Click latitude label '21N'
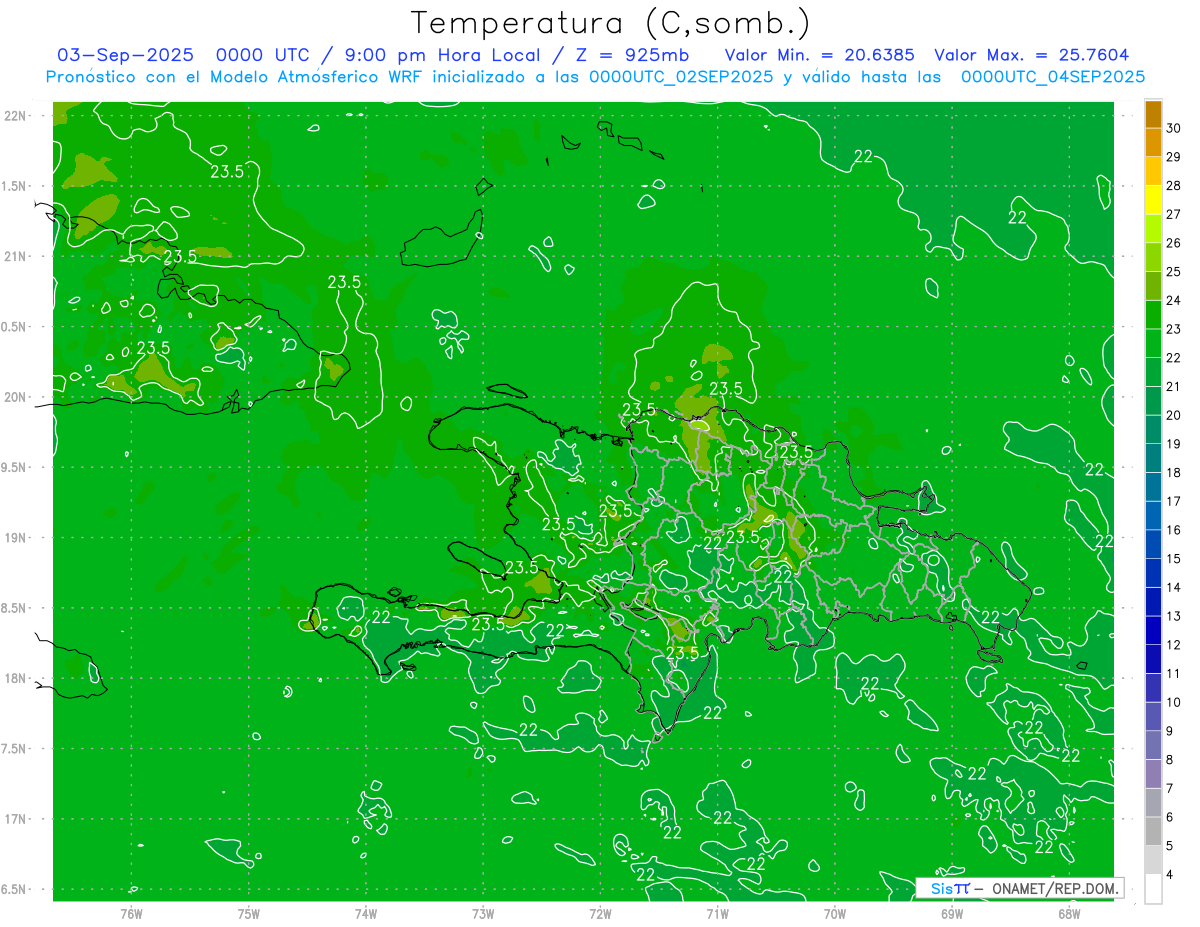This screenshot has height=927, width=1200. pos(17,257)
